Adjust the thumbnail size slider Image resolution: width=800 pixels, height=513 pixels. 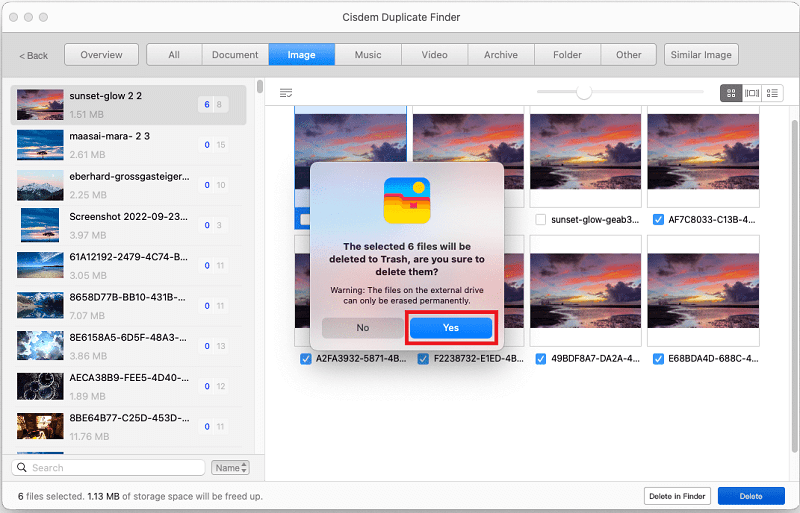pyautogui.click(x=584, y=92)
